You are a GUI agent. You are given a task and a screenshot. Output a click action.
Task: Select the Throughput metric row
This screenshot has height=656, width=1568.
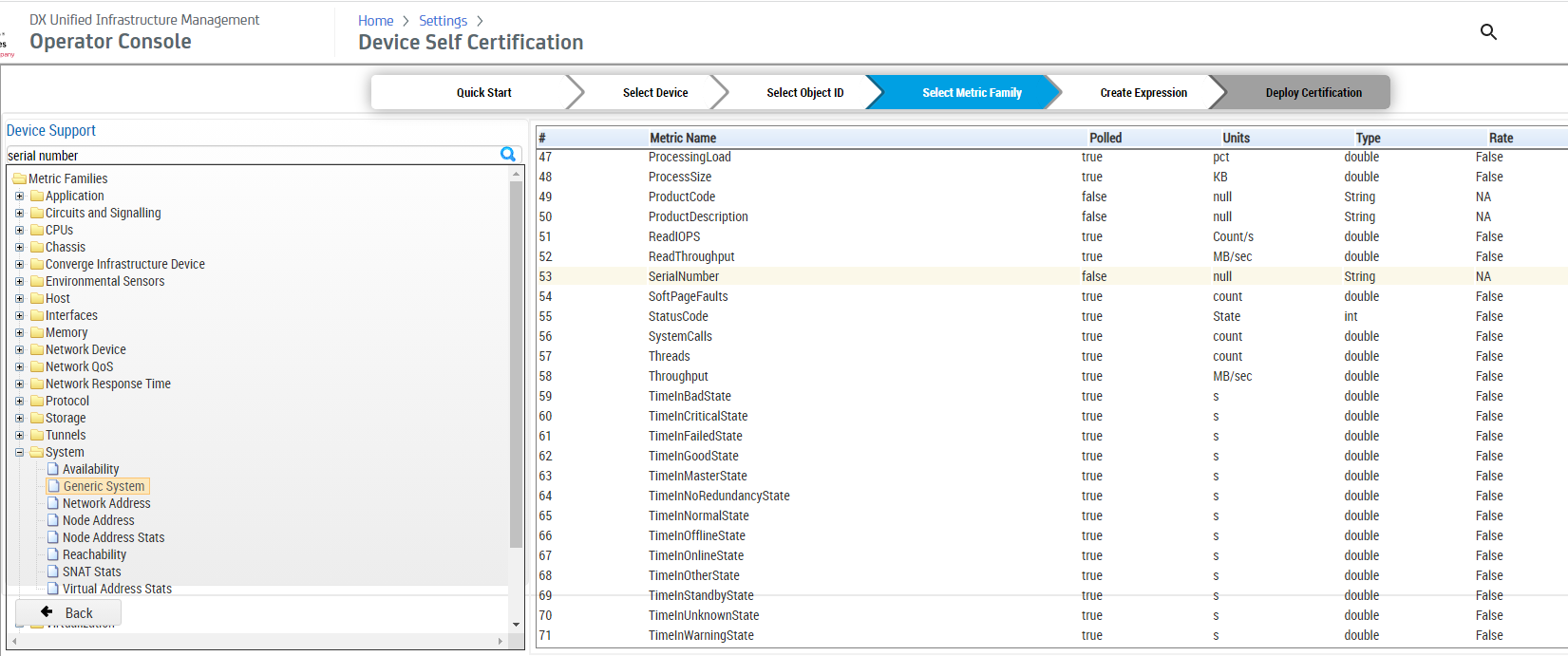click(1052, 376)
